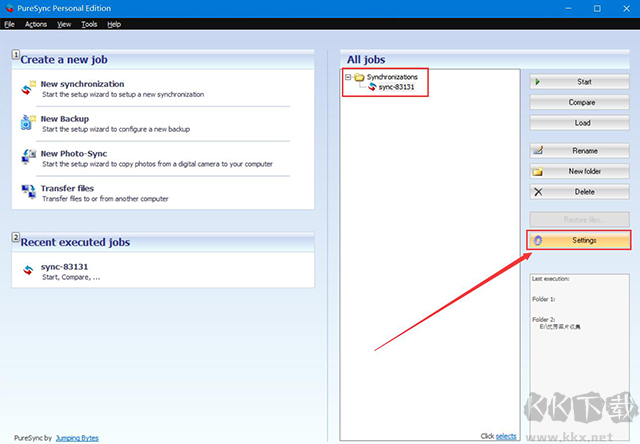Open Transfer files link
Viewport: 640px width, 444px height.
(x=67, y=188)
